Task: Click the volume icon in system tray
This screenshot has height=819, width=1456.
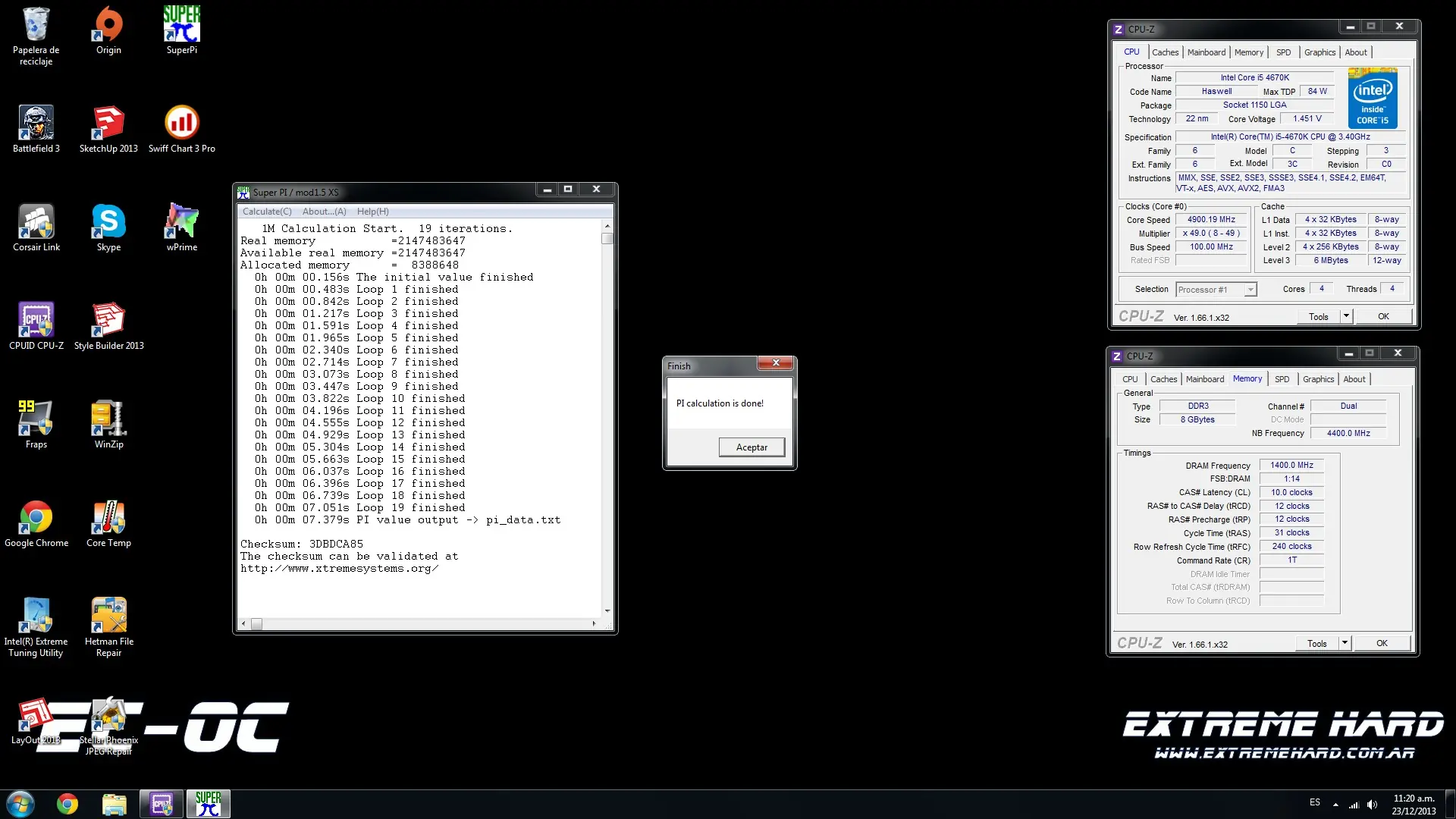Action: pos(1372,805)
